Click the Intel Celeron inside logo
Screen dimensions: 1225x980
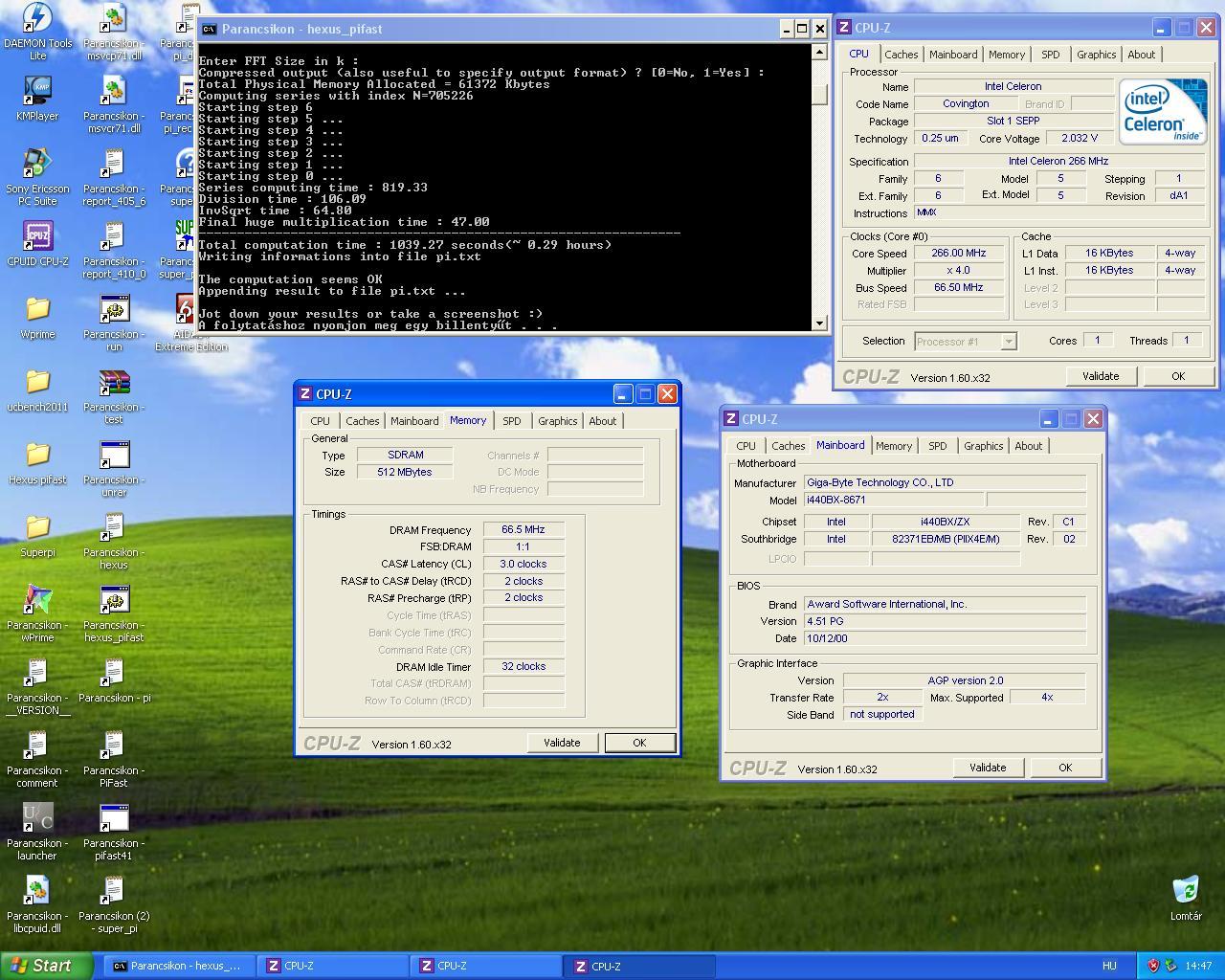click(1163, 112)
